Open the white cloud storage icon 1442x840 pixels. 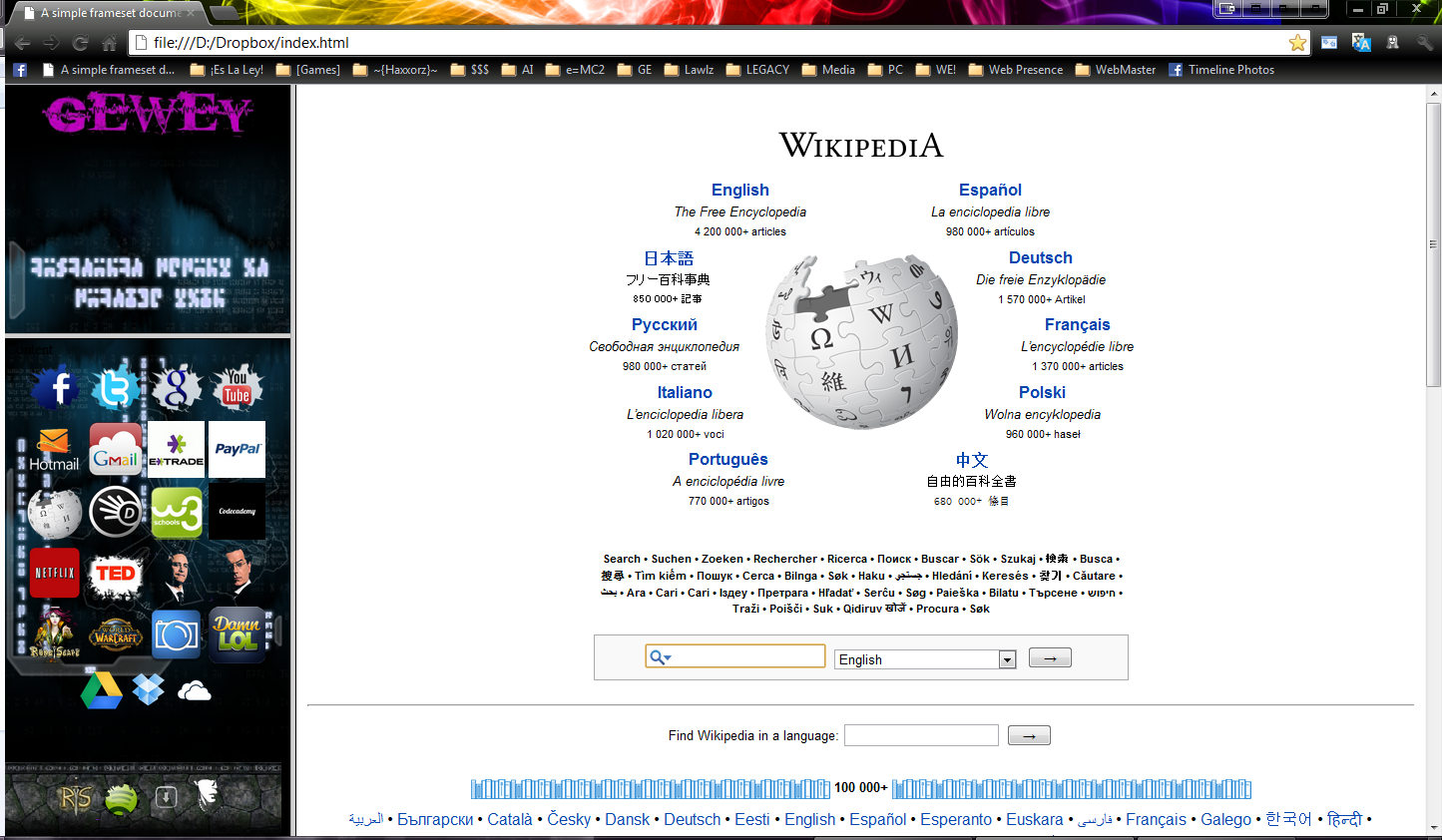point(195,690)
